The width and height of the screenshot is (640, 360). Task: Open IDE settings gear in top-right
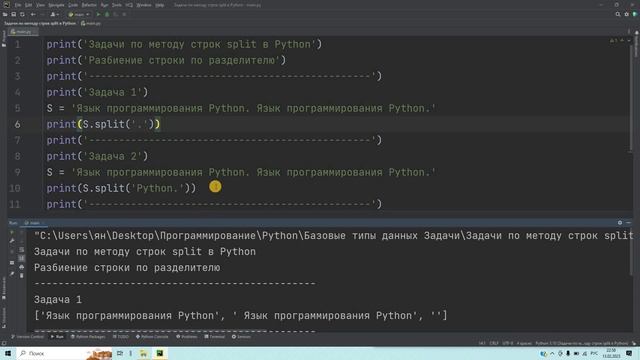pyautogui.click(x=627, y=14)
